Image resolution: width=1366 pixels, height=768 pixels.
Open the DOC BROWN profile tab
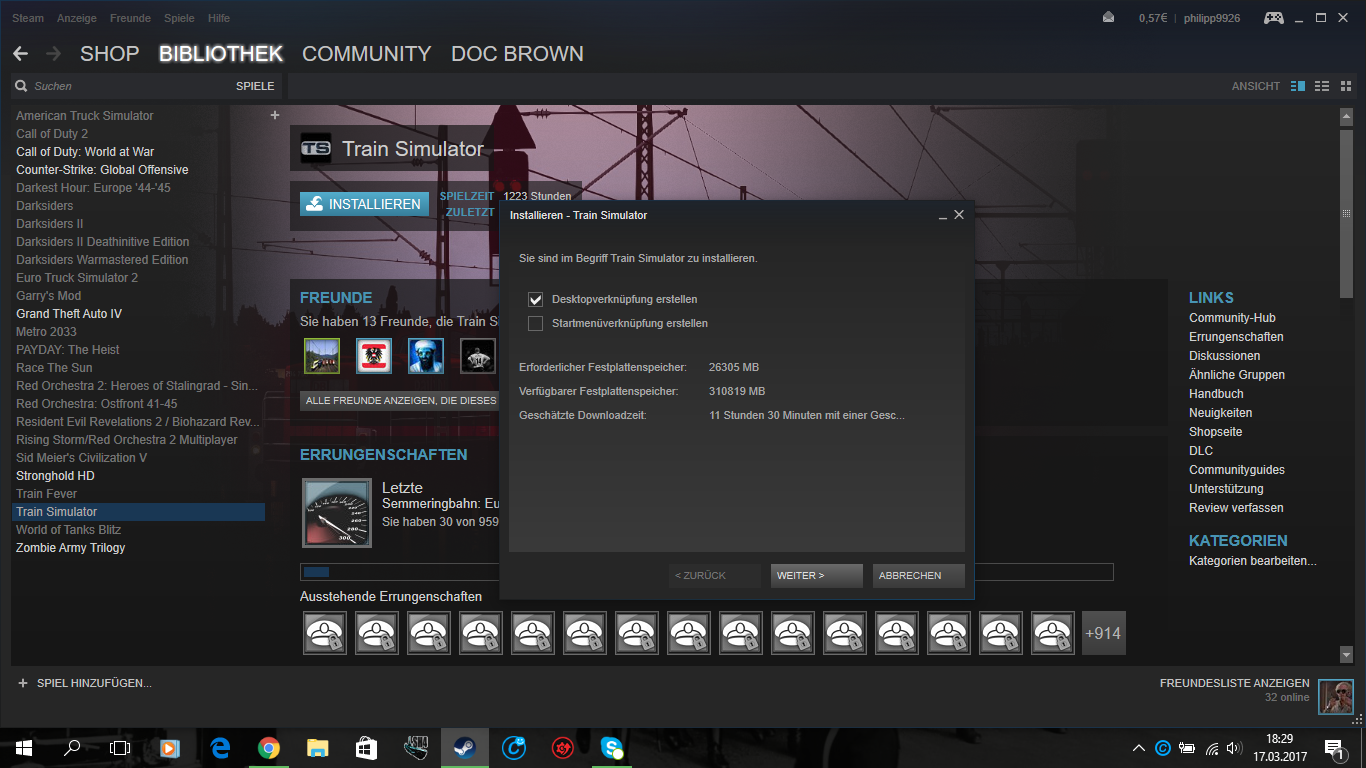[x=517, y=54]
